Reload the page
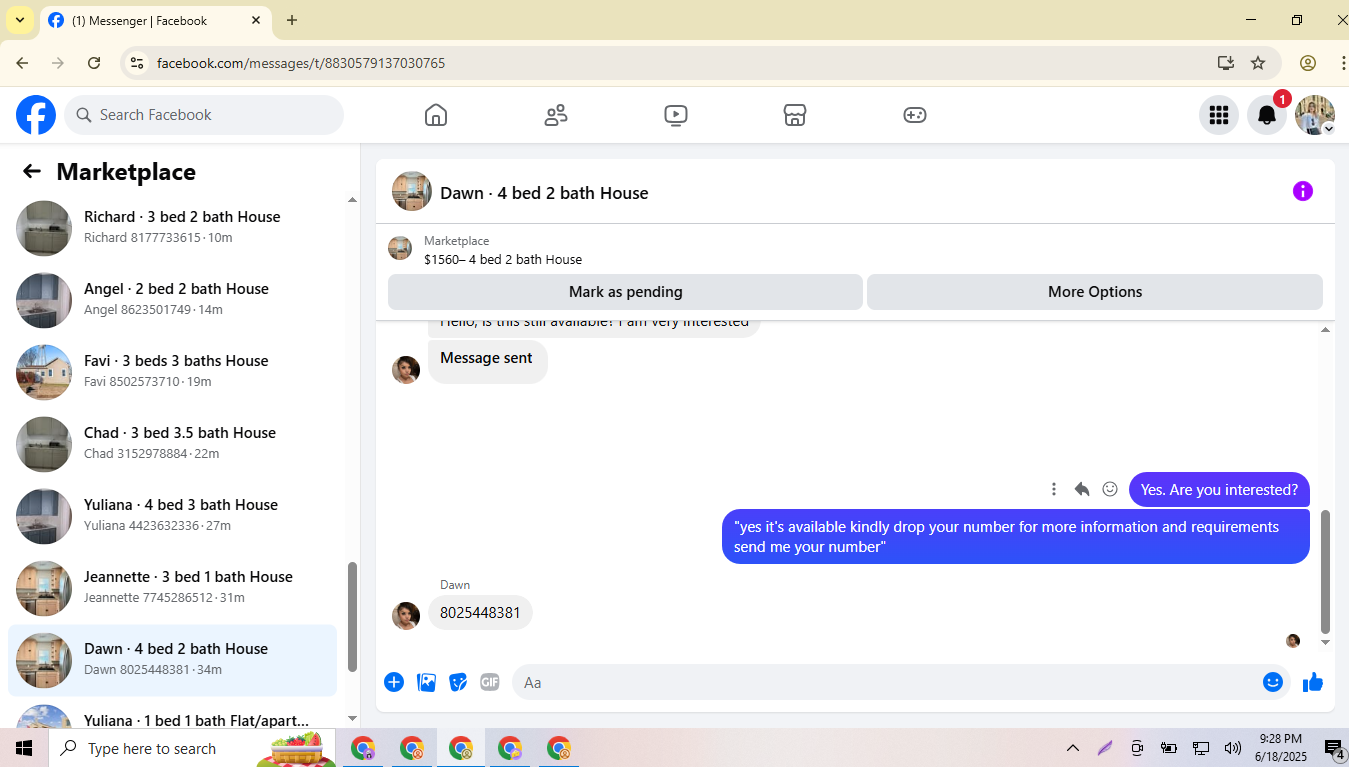Image resolution: width=1349 pixels, height=767 pixels. [x=94, y=63]
